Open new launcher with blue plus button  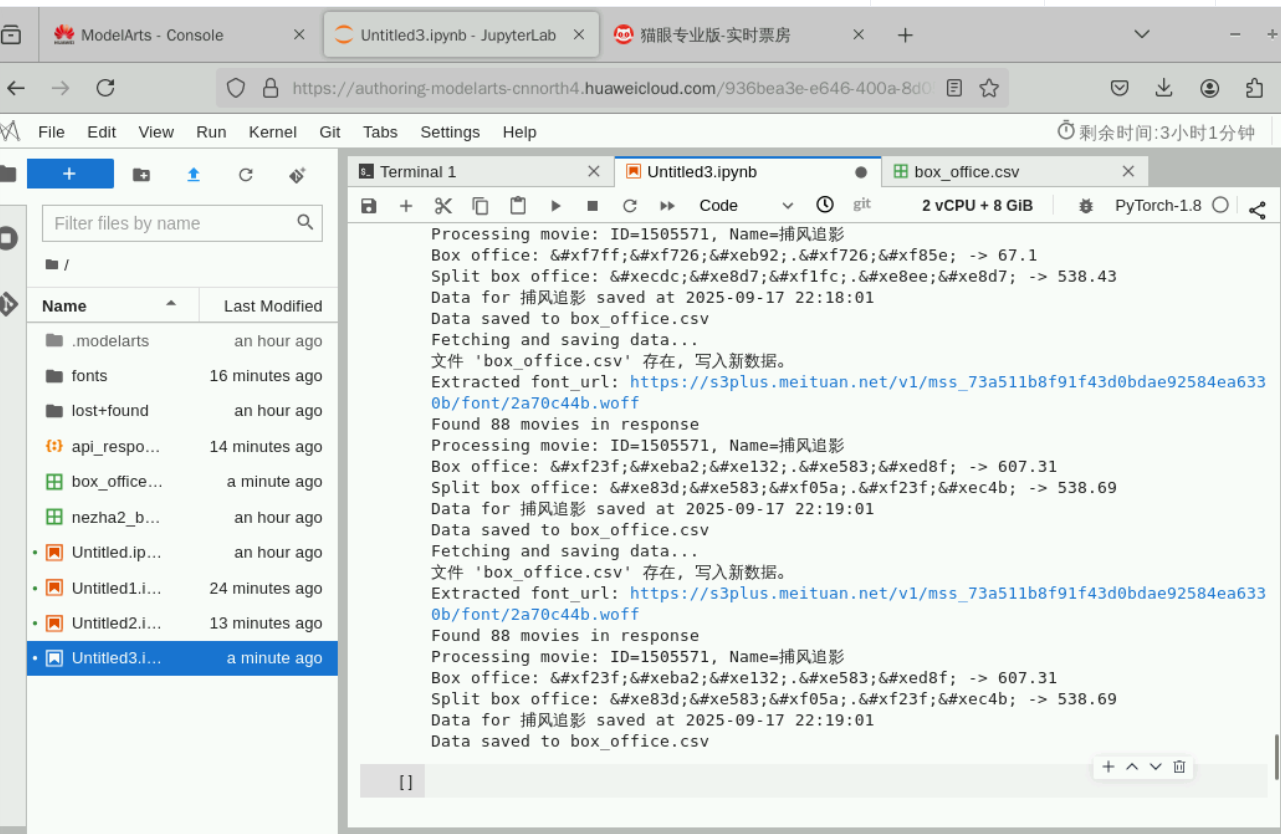tap(70, 174)
